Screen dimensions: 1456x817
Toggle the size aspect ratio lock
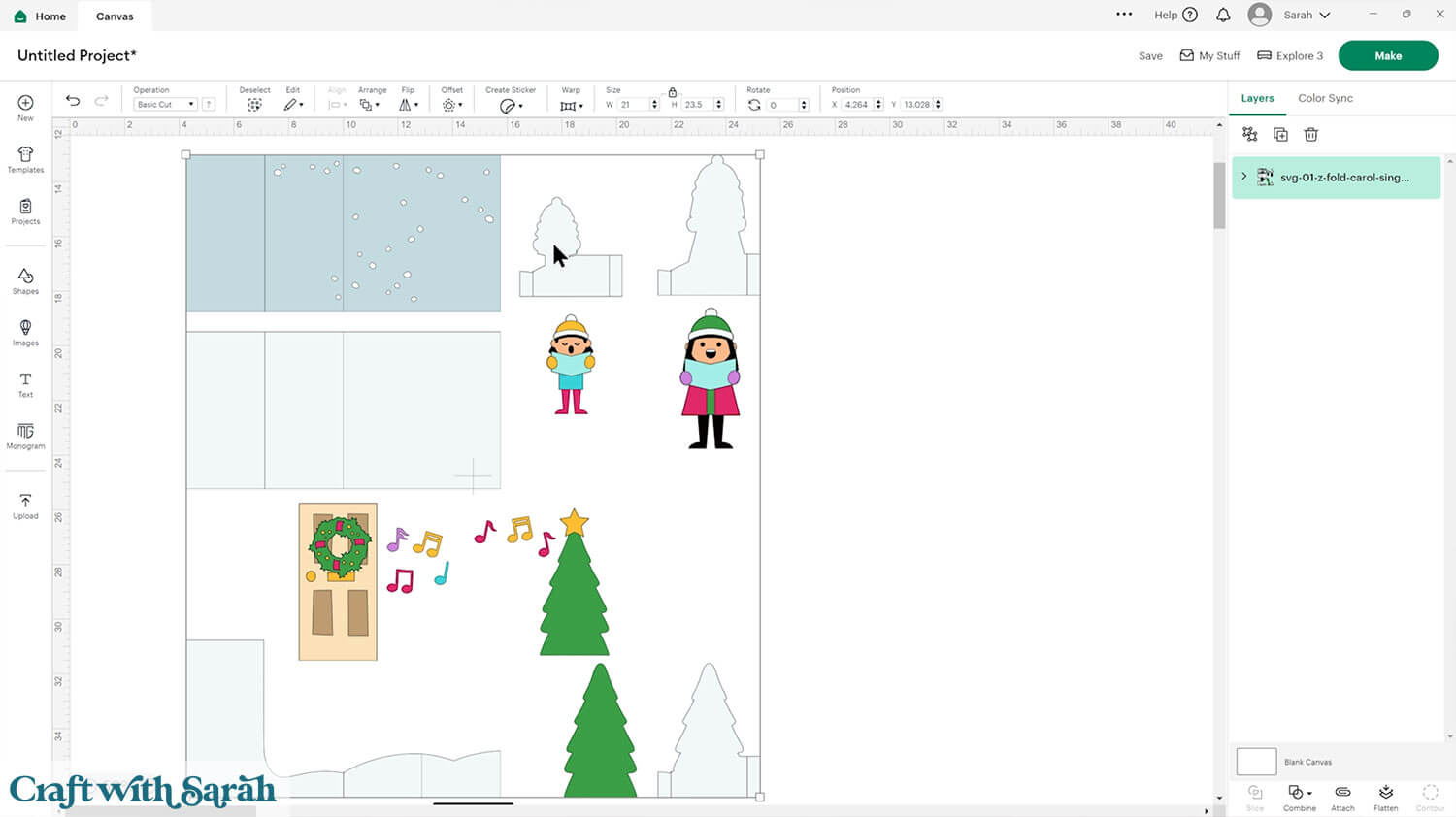coord(672,92)
